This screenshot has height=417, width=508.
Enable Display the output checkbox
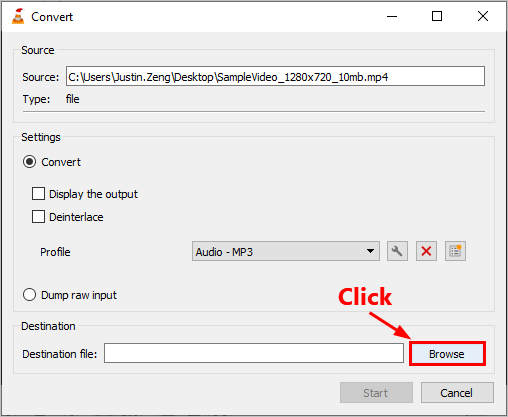point(38,194)
